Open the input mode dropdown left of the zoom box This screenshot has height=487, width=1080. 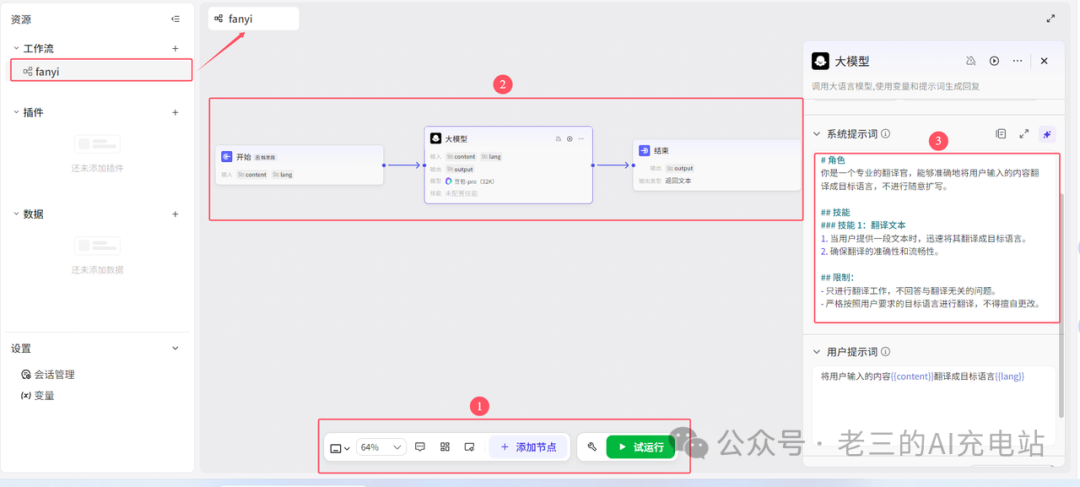click(340, 448)
